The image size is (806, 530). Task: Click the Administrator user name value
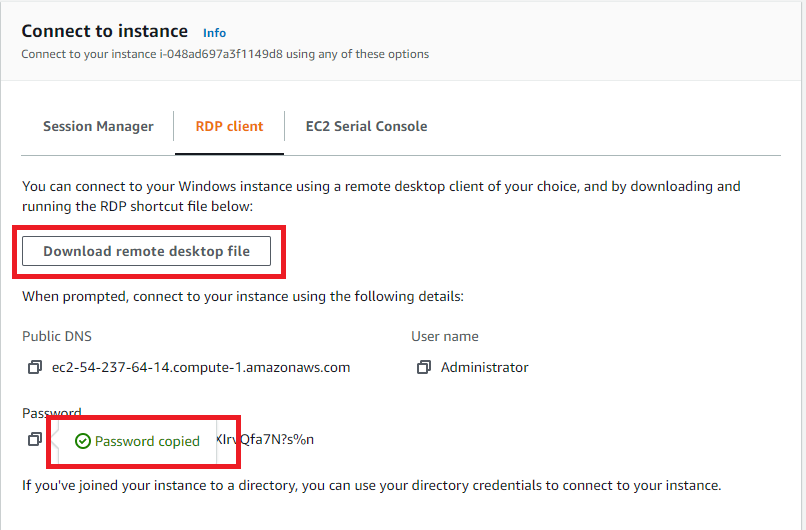click(484, 367)
